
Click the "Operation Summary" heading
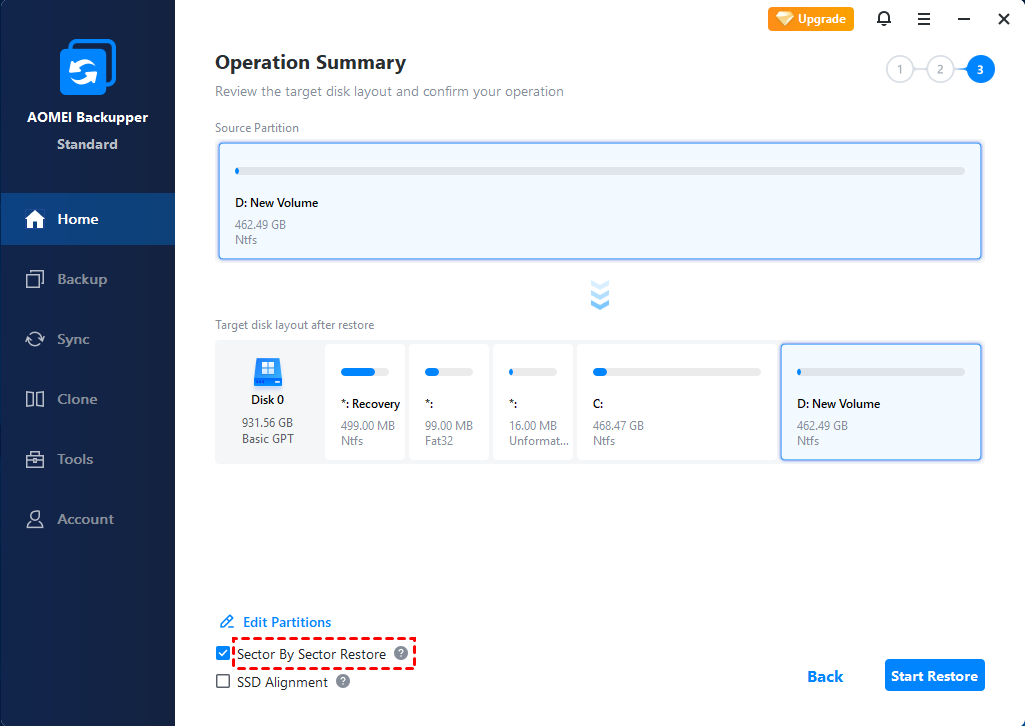[x=311, y=63]
